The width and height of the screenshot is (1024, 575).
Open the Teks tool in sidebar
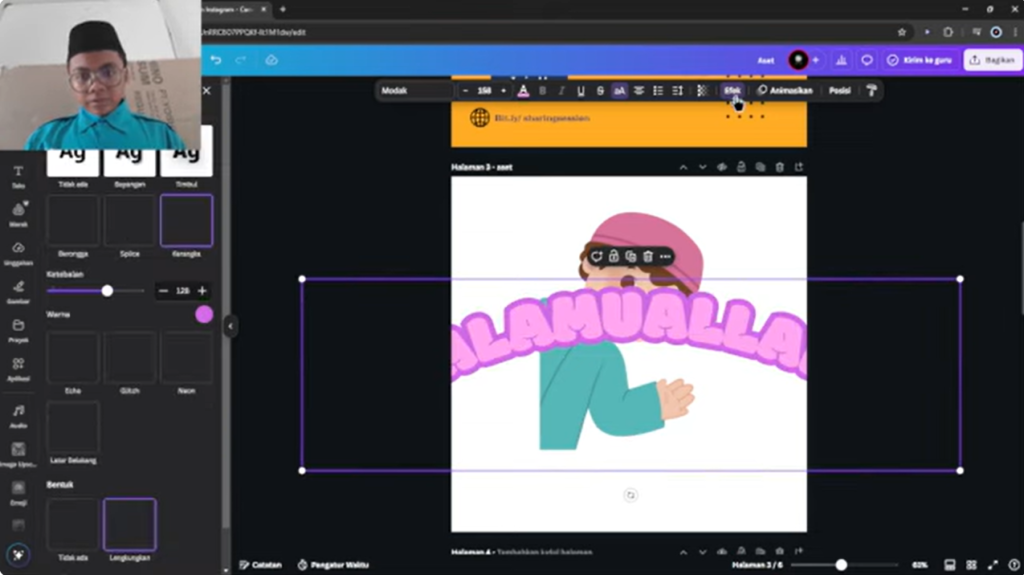(x=18, y=175)
